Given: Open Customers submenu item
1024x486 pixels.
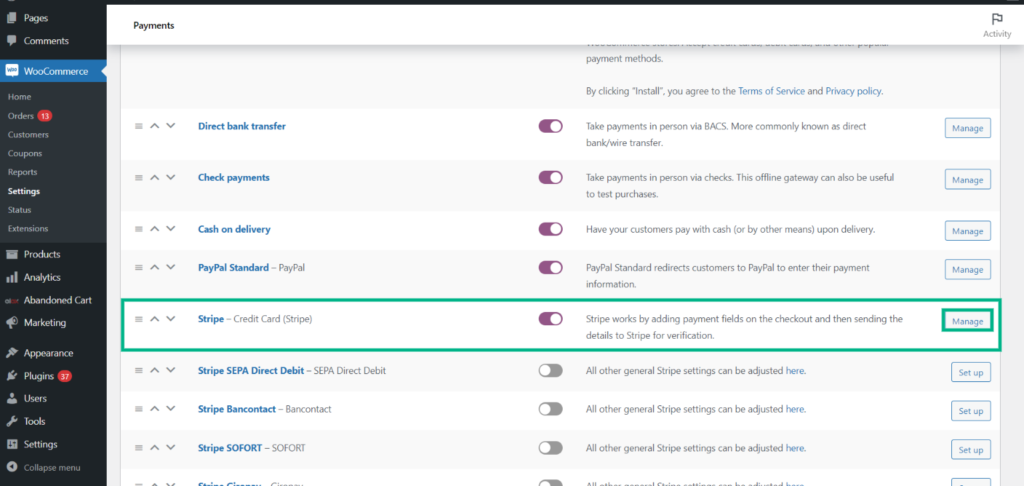Looking at the screenshot, I should tap(28, 135).
